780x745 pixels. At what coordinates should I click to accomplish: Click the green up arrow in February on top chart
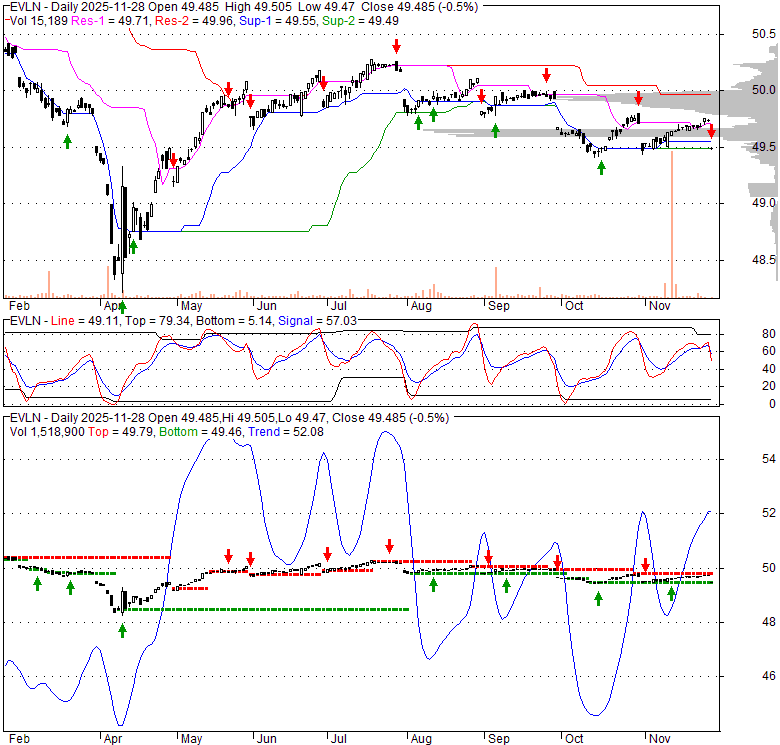point(67,141)
